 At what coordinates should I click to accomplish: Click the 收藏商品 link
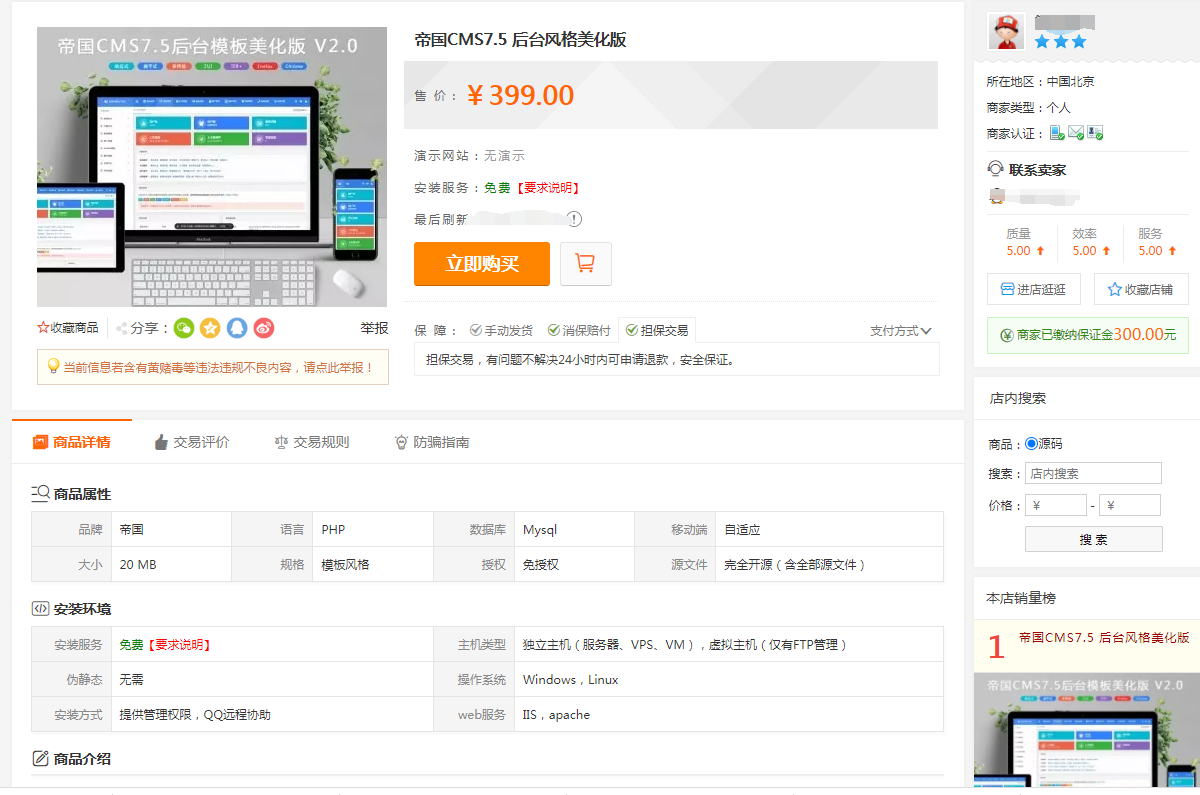[75, 328]
